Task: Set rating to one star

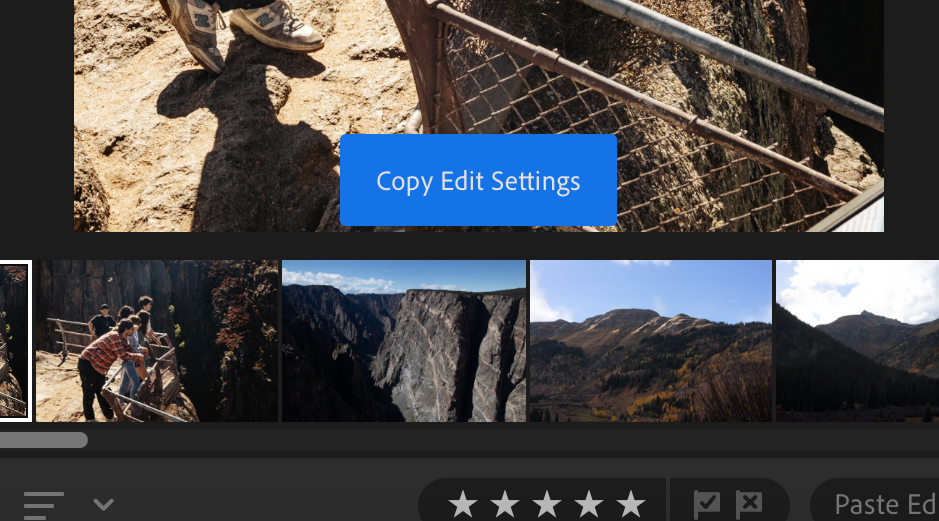Action: point(463,504)
